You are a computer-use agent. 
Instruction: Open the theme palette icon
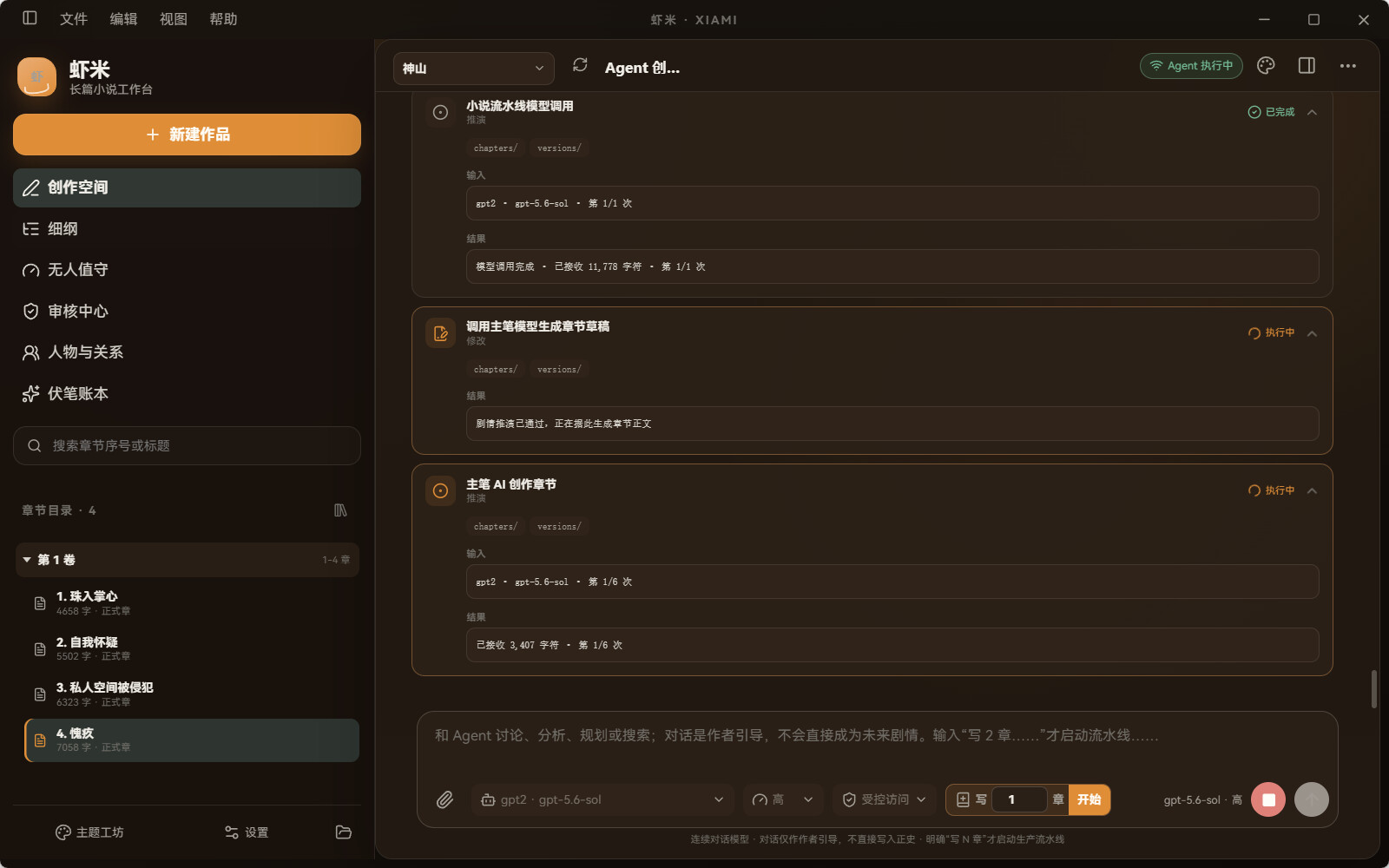(x=1266, y=66)
